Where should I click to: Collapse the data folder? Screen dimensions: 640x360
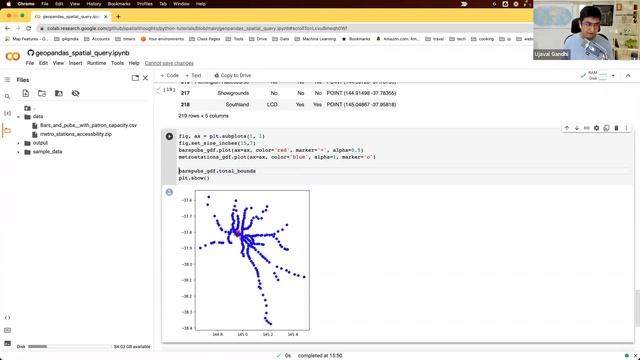[18, 117]
